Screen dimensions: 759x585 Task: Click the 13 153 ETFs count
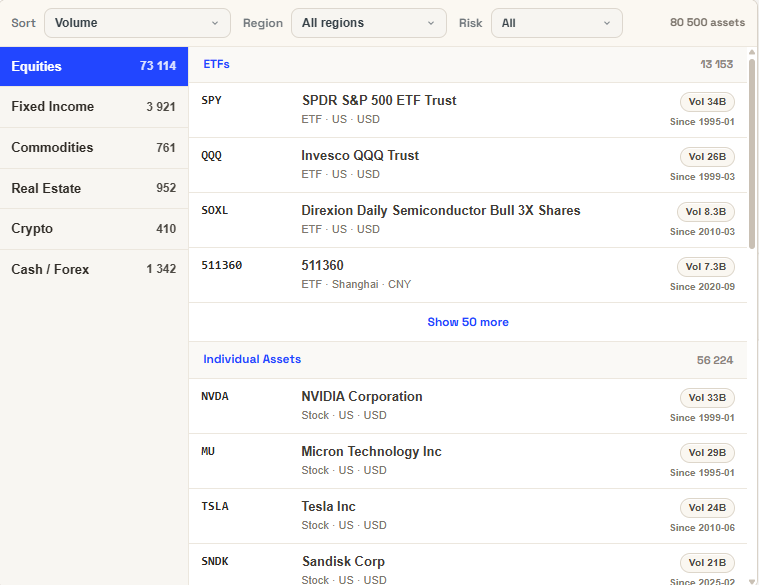coord(716,64)
